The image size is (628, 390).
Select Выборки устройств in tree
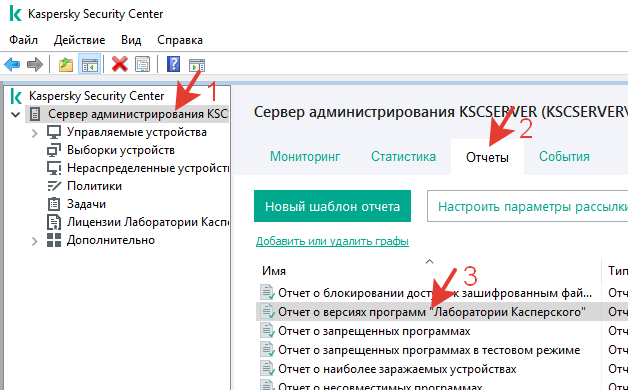tap(121, 150)
